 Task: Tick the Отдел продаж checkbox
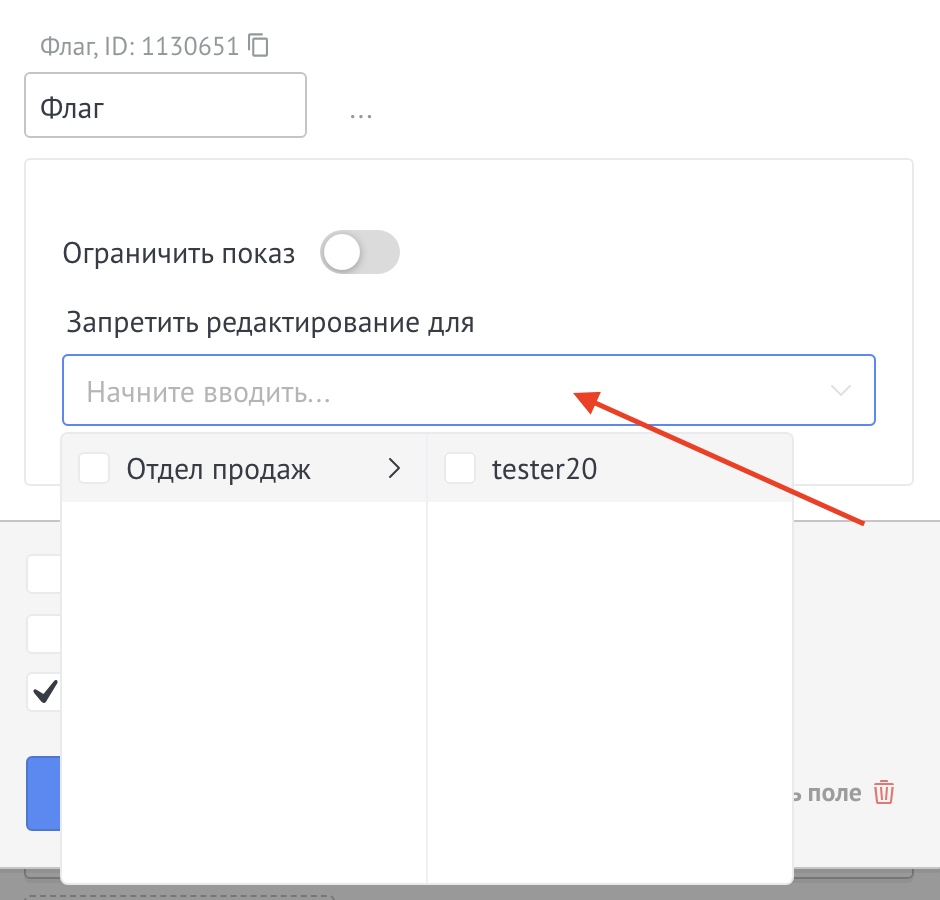tap(93, 467)
